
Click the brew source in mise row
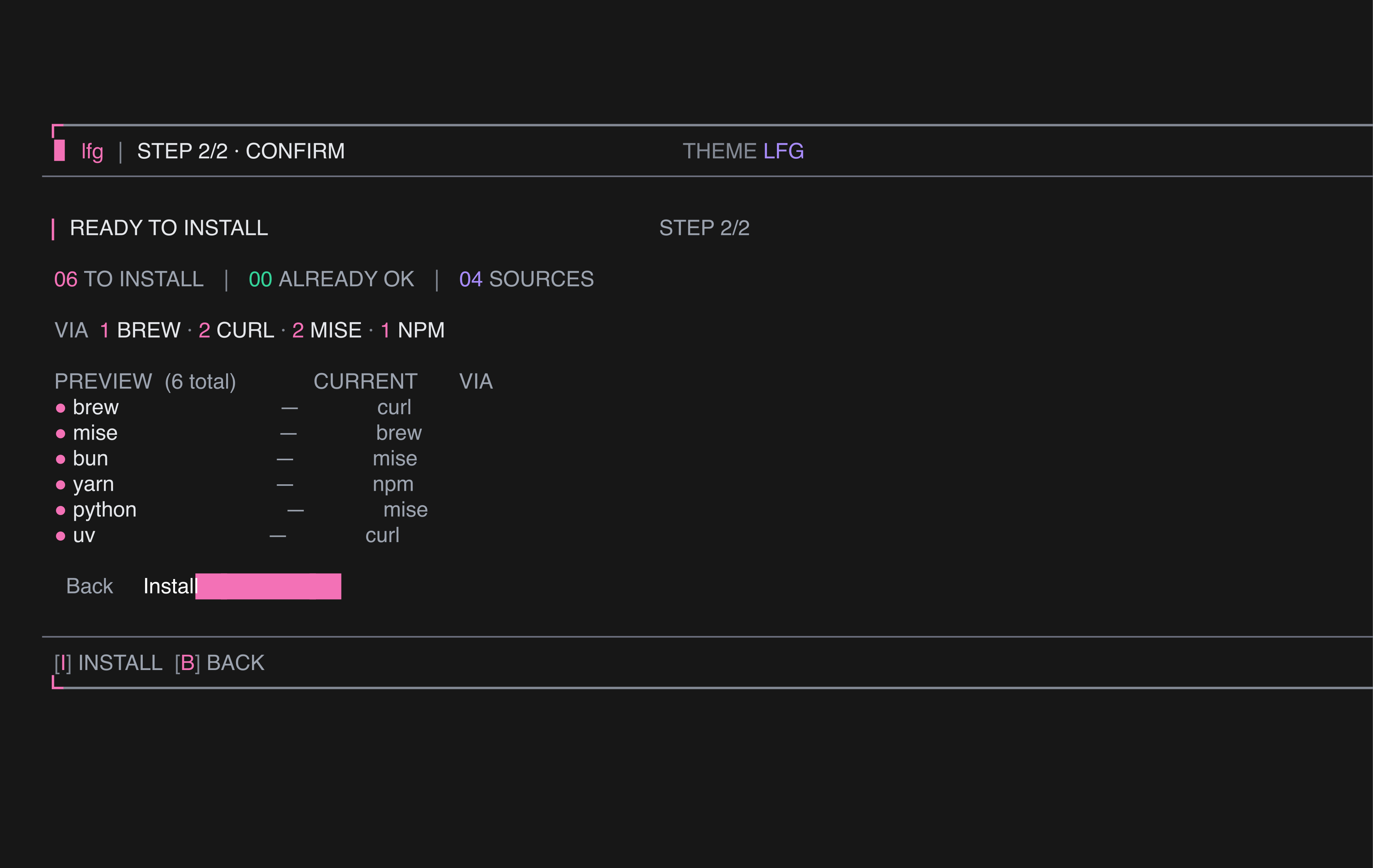[x=399, y=433]
